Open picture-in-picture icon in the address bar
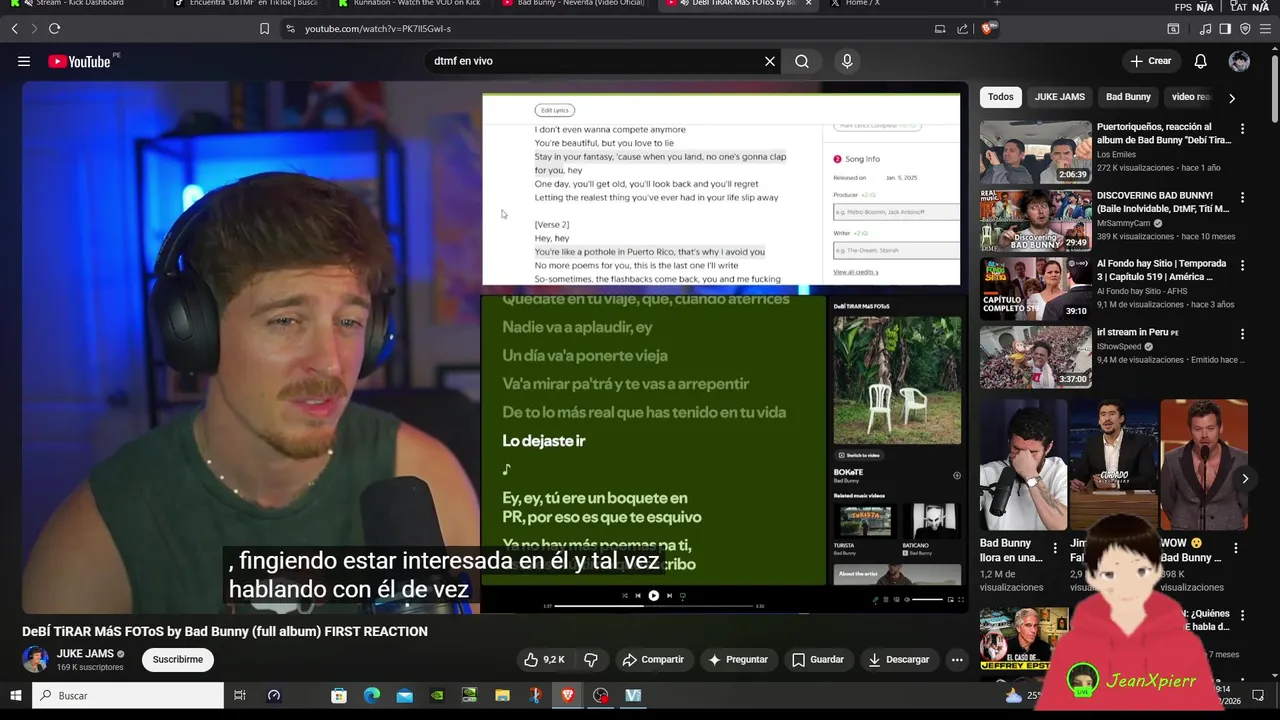Image resolution: width=1280 pixels, height=720 pixels. (940, 29)
